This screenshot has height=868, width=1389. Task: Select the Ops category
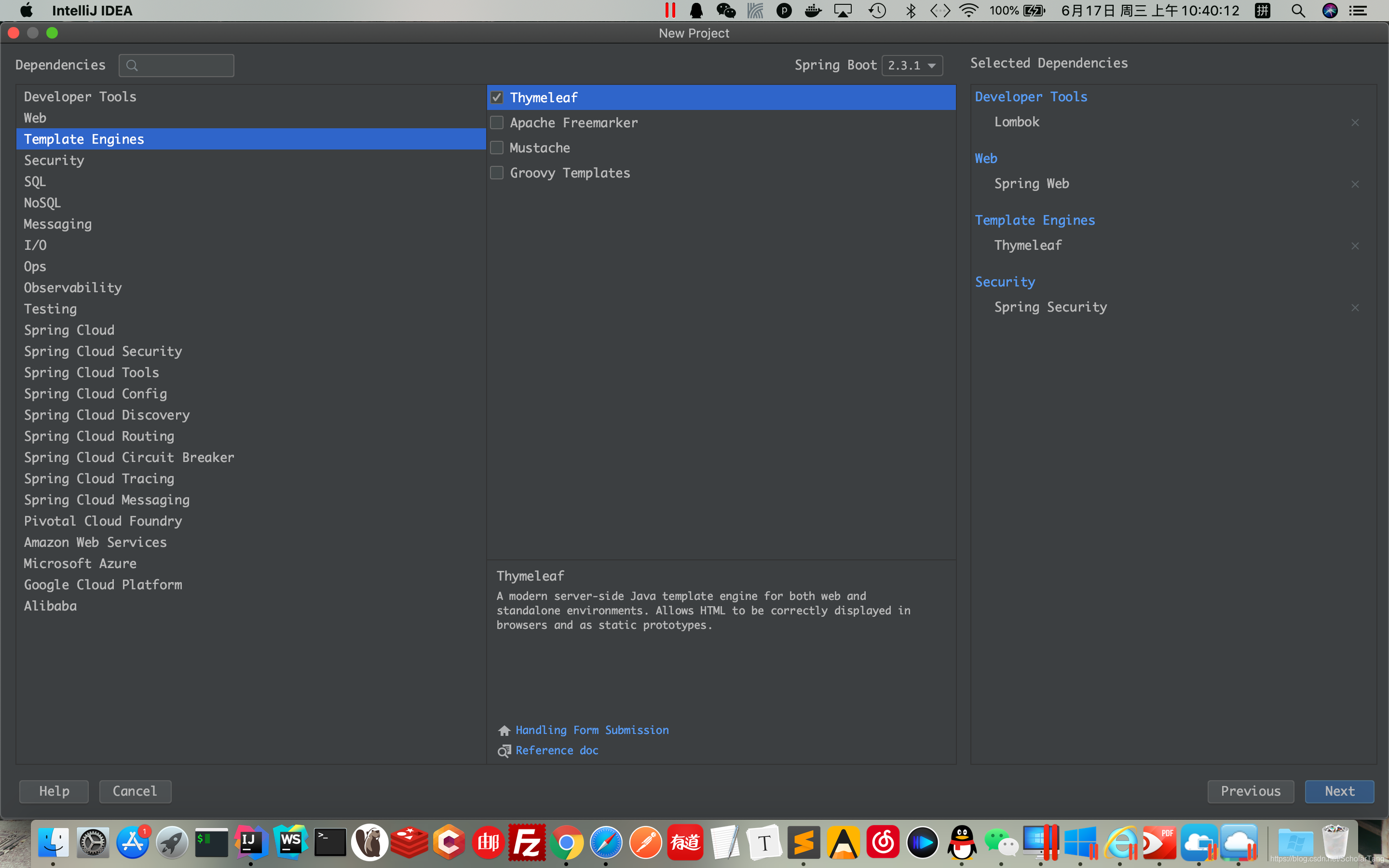(251, 266)
